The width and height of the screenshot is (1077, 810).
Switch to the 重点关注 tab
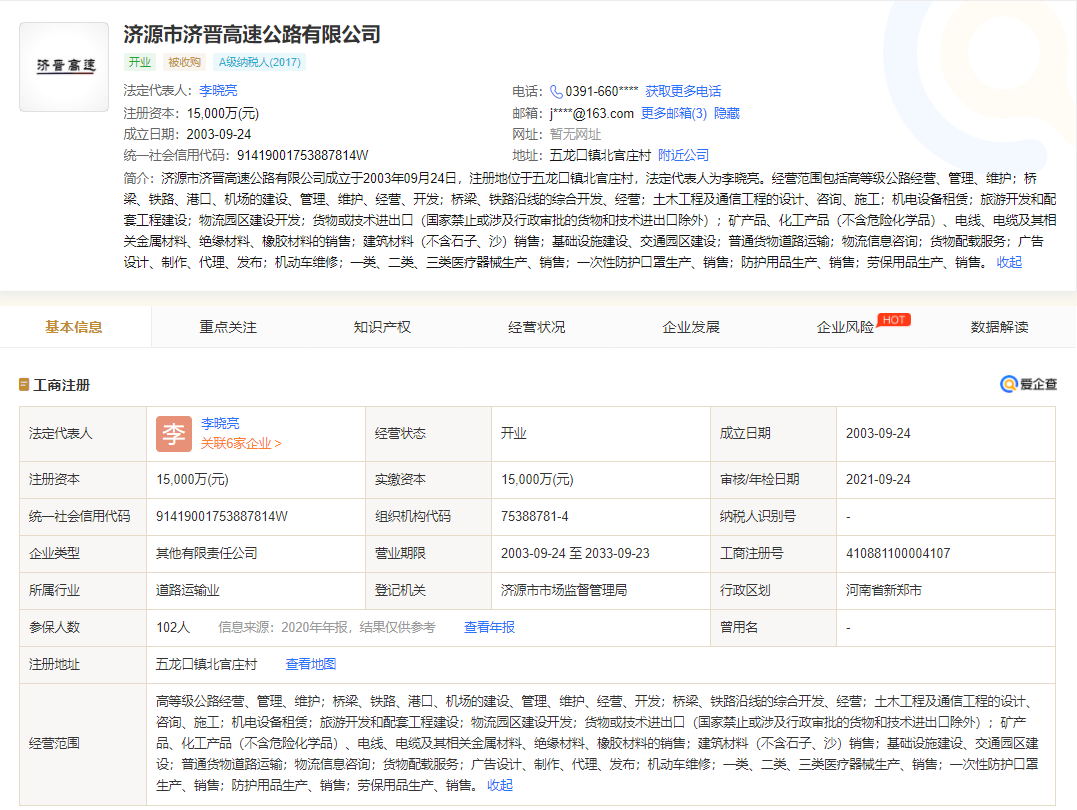coord(228,327)
